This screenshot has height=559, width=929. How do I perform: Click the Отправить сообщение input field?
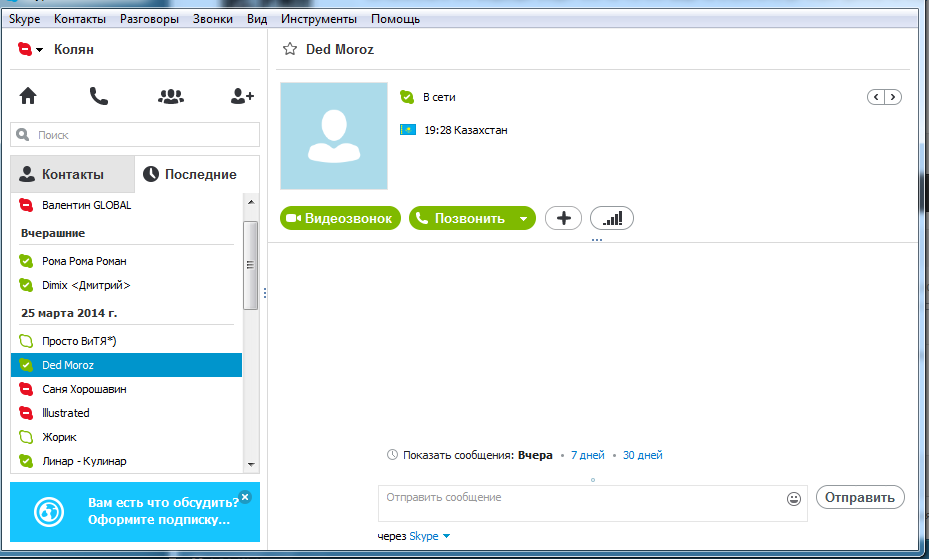pos(592,504)
